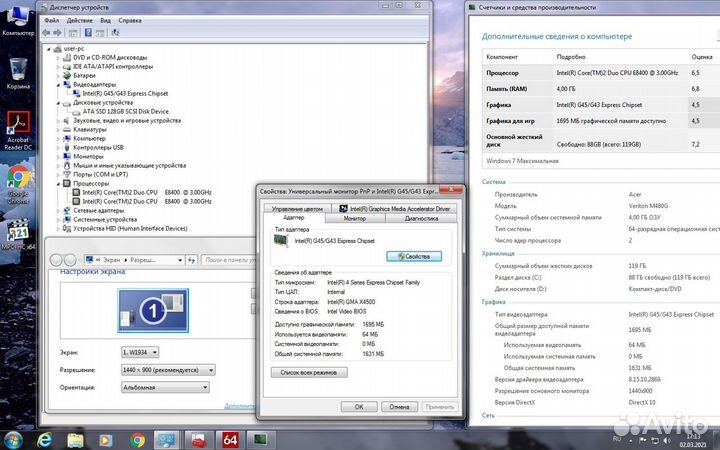Open Google Chrome desktop icon
Image resolution: width=720 pixels, height=450 pixels.
click(x=18, y=184)
